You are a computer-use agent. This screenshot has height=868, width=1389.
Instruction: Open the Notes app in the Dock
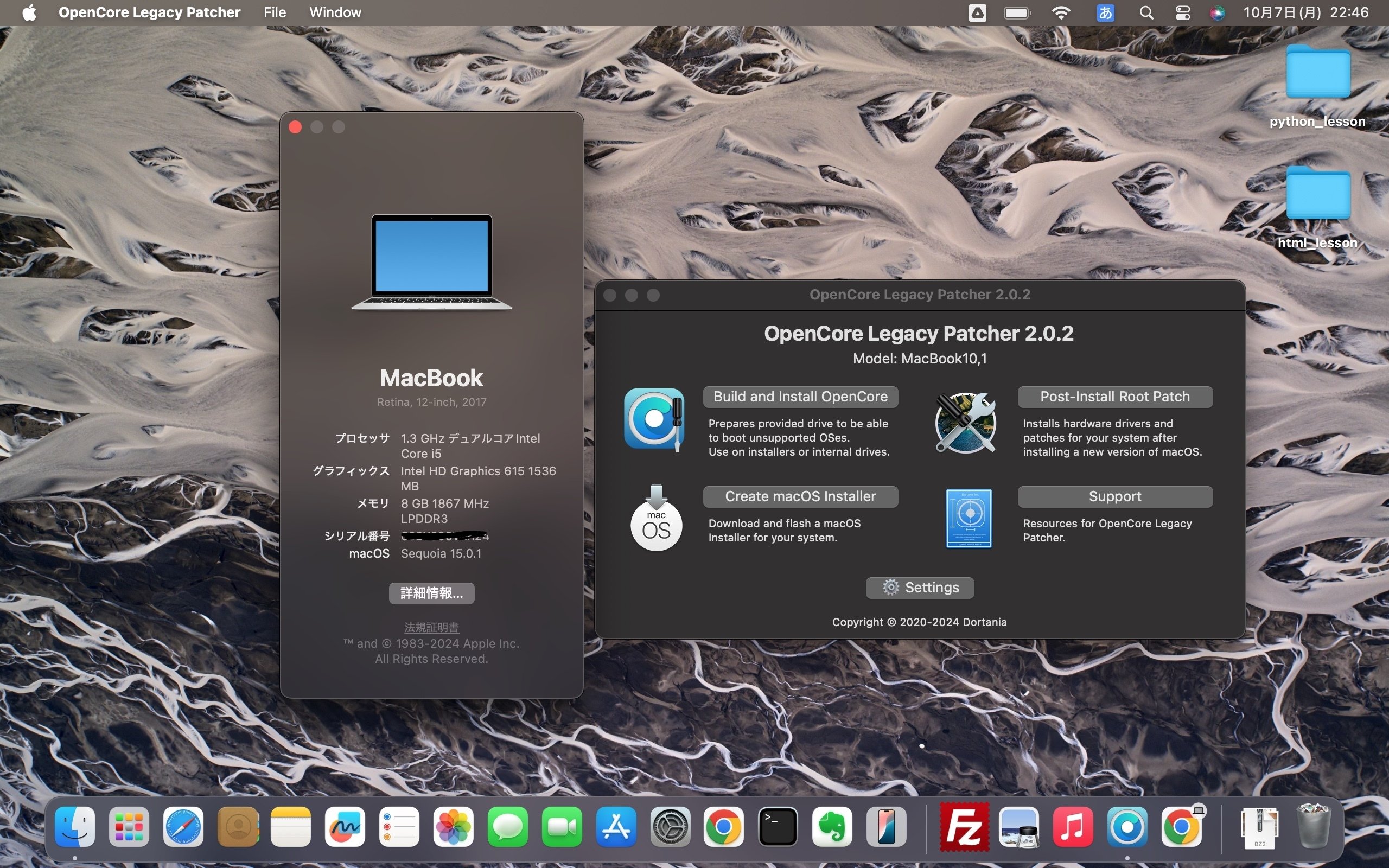tap(291, 827)
